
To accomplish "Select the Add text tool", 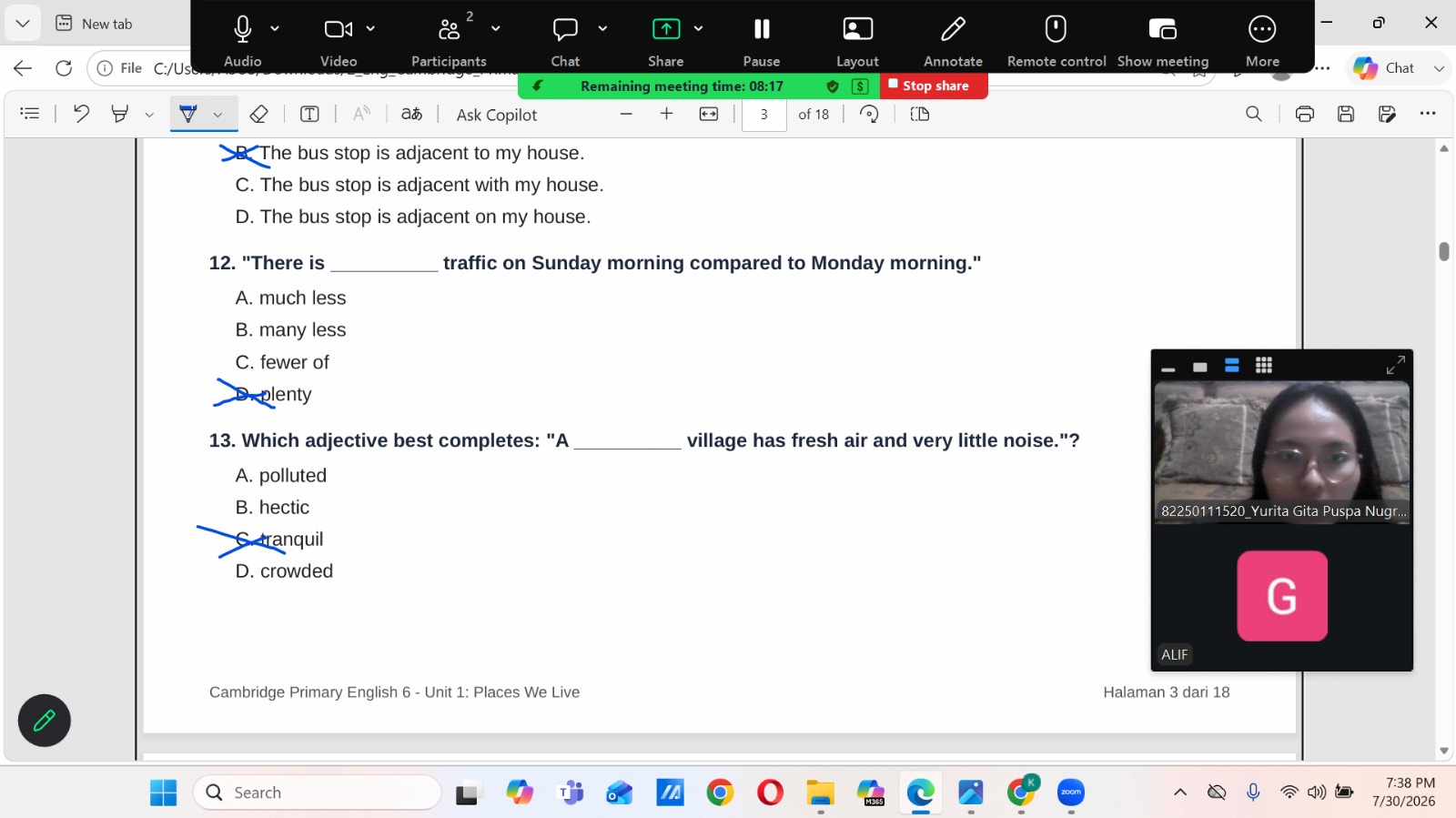I will tap(309, 114).
